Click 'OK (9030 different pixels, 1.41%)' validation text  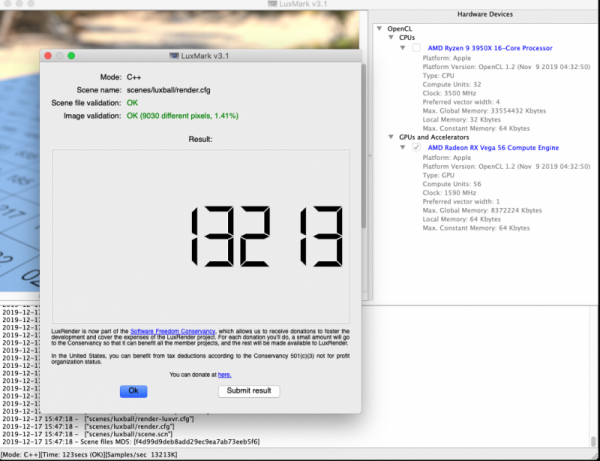click(x=183, y=116)
